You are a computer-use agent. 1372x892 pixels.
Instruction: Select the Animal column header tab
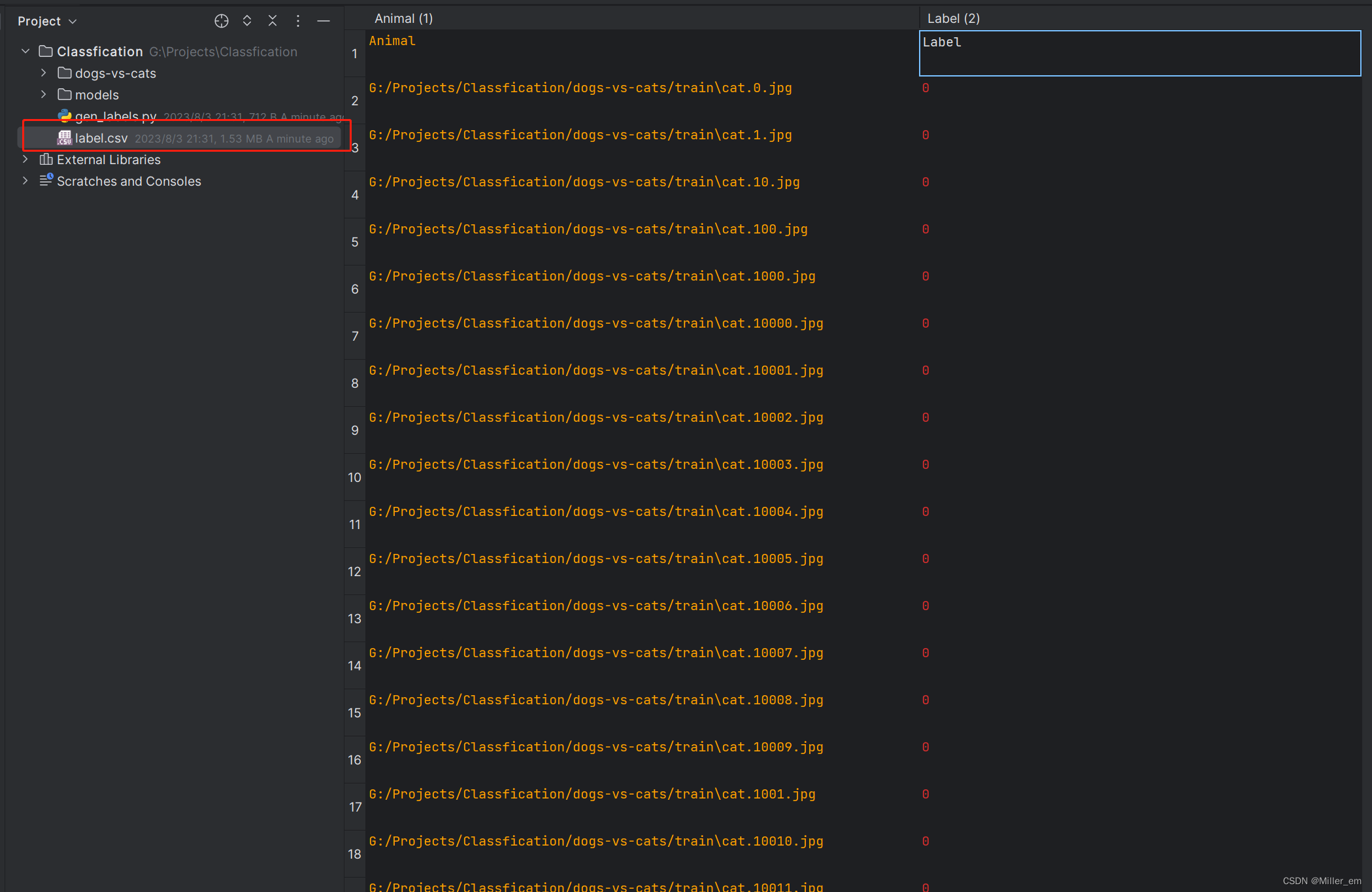point(404,17)
